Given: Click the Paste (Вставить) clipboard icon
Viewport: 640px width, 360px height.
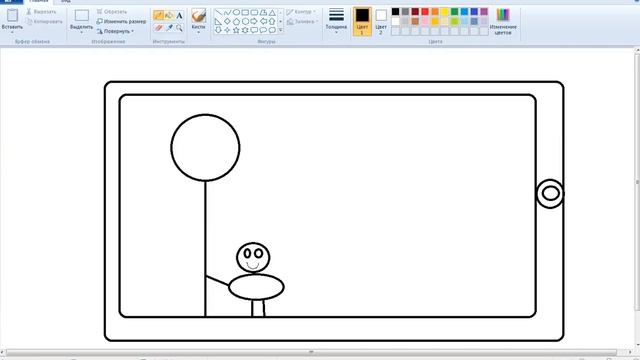Looking at the screenshot, I should pos(12,16).
